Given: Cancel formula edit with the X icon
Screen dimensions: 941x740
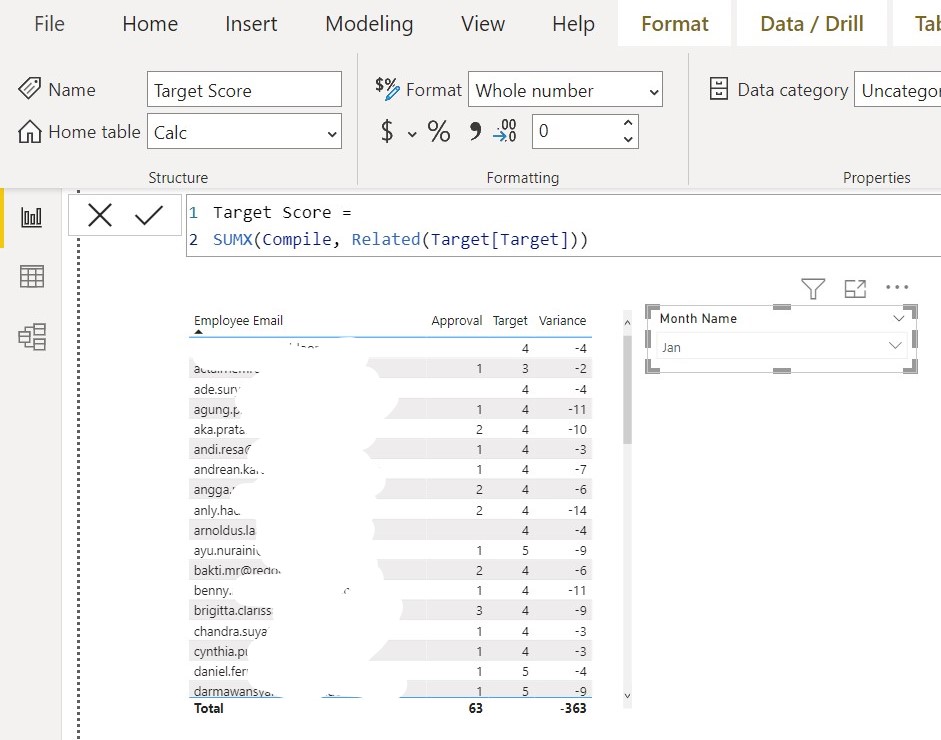Looking at the screenshot, I should pyautogui.click(x=100, y=215).
